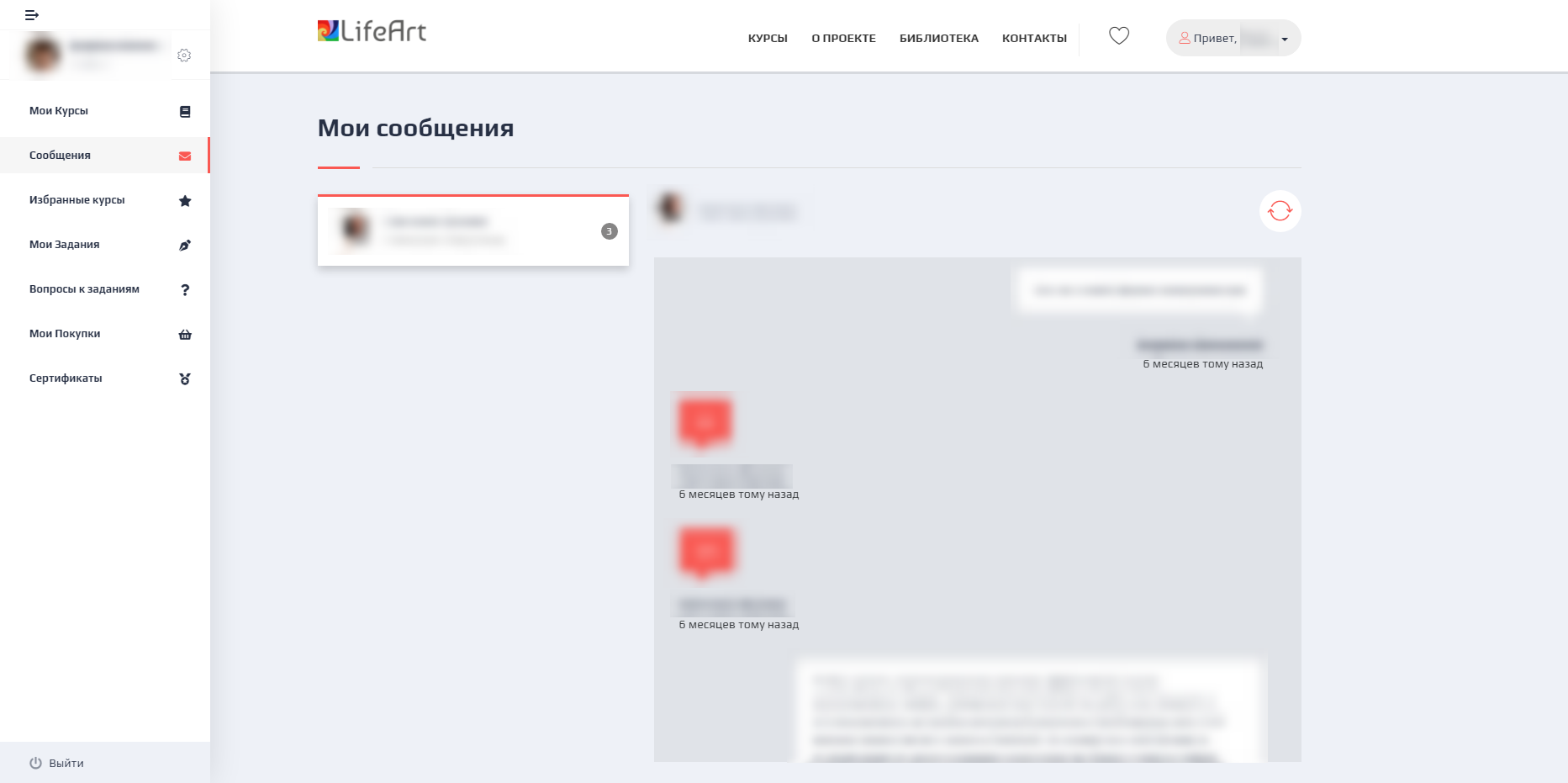Open the first red attachment thumbnail in chat
1568x783 pixels.
[705, 421]
